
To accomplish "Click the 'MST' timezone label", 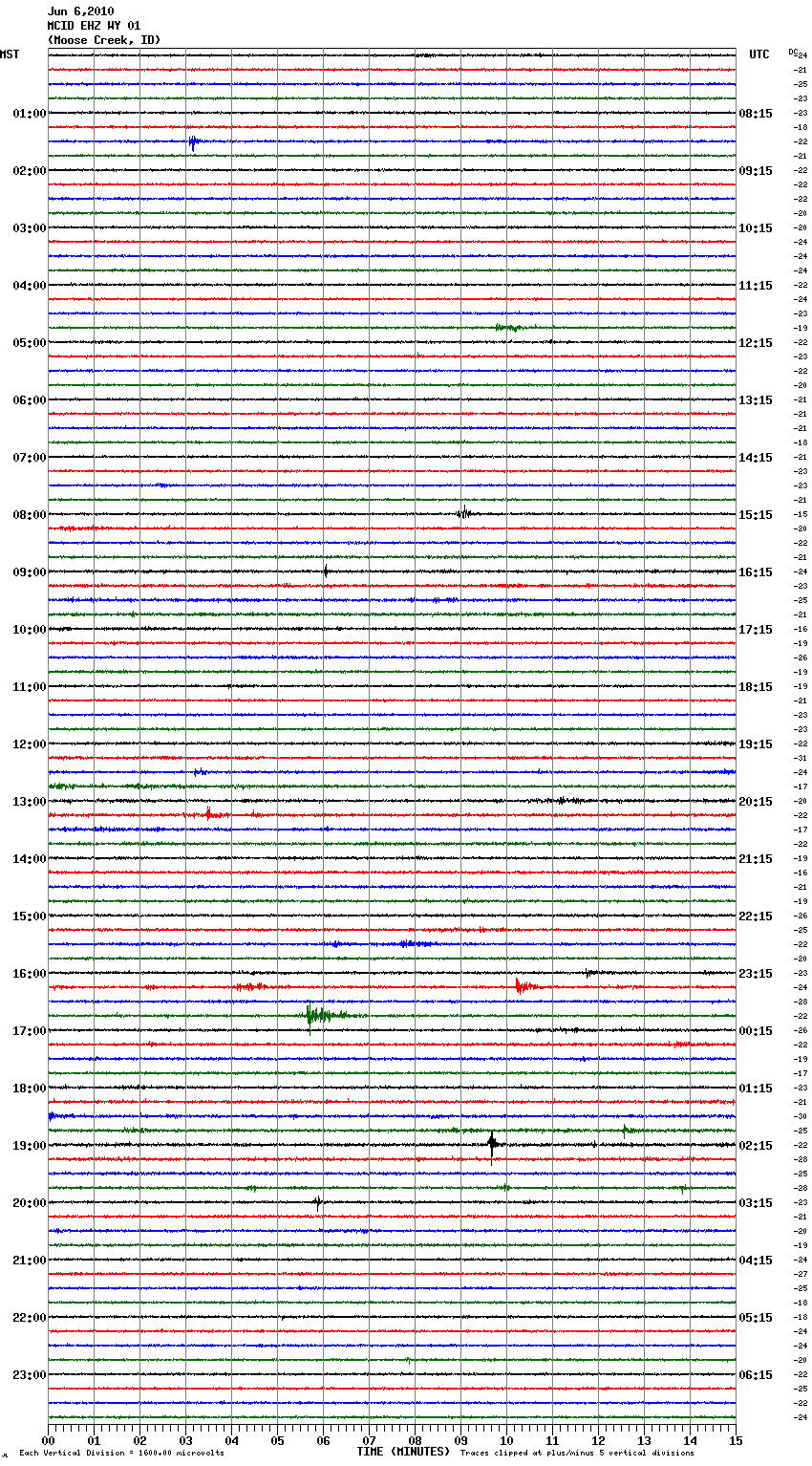I will [10, 54].
